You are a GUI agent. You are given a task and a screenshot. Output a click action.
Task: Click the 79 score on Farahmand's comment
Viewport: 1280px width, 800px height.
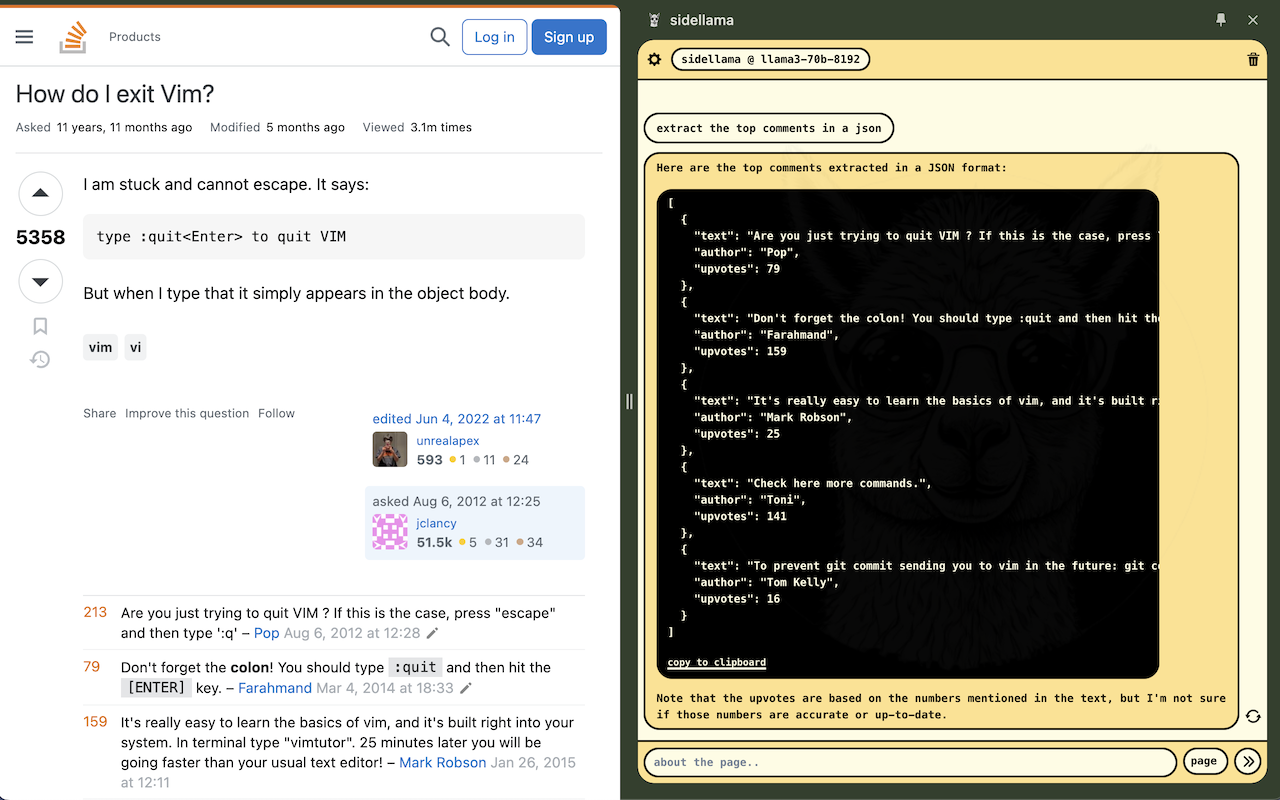point(92,666)
